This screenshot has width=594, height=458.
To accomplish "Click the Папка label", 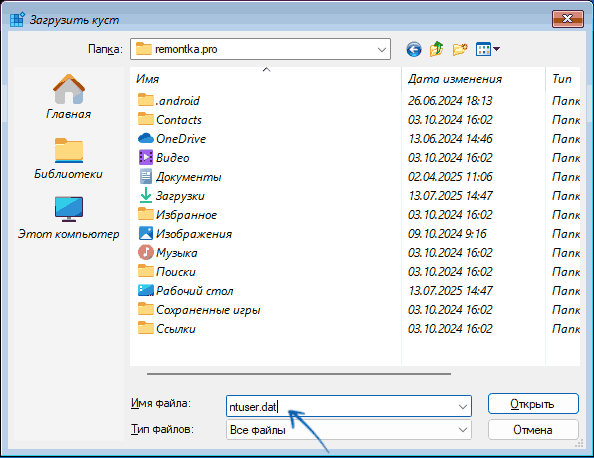I will click(105, 49).
